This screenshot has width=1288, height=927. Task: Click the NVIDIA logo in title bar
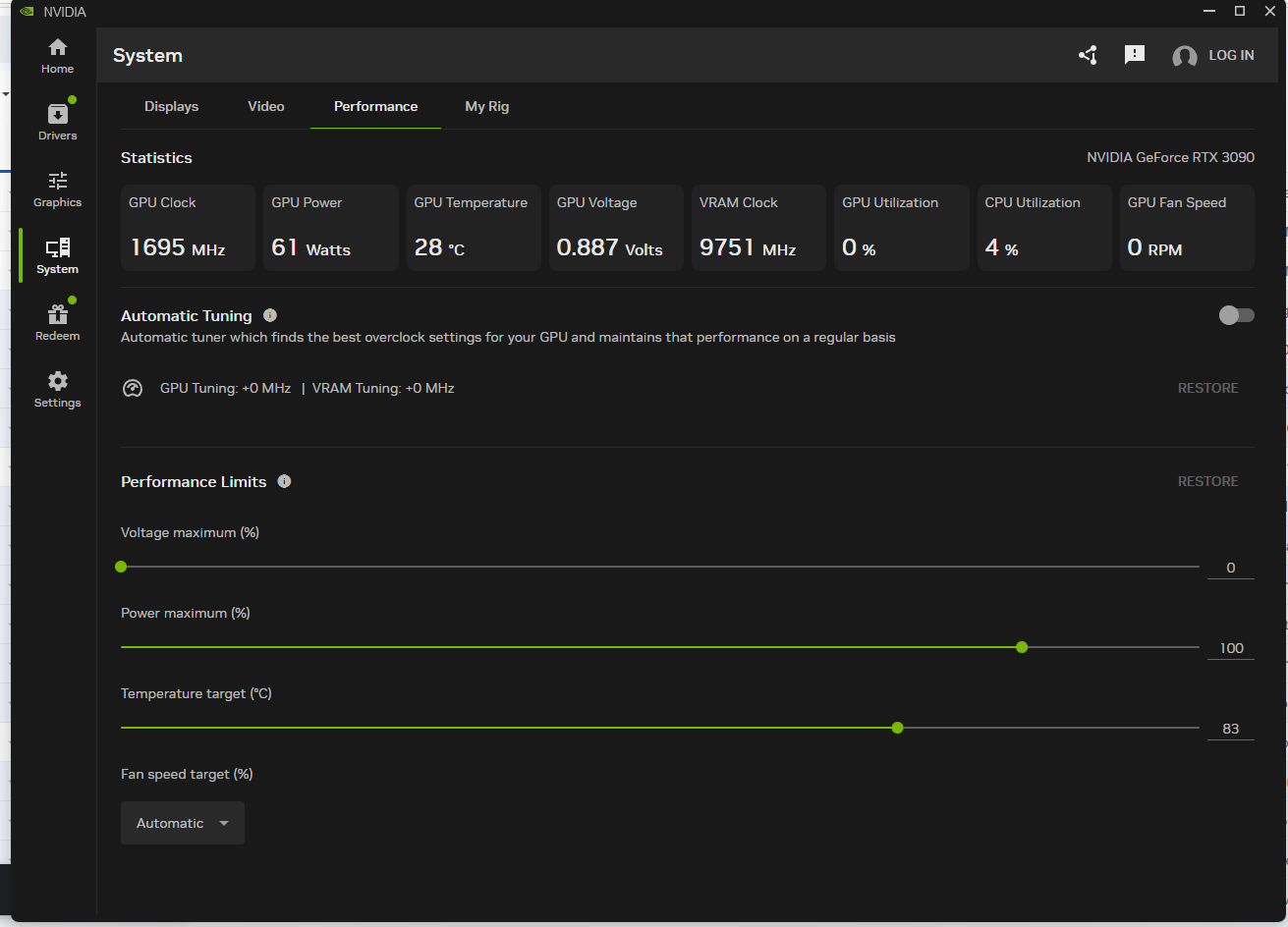[28, 12]
